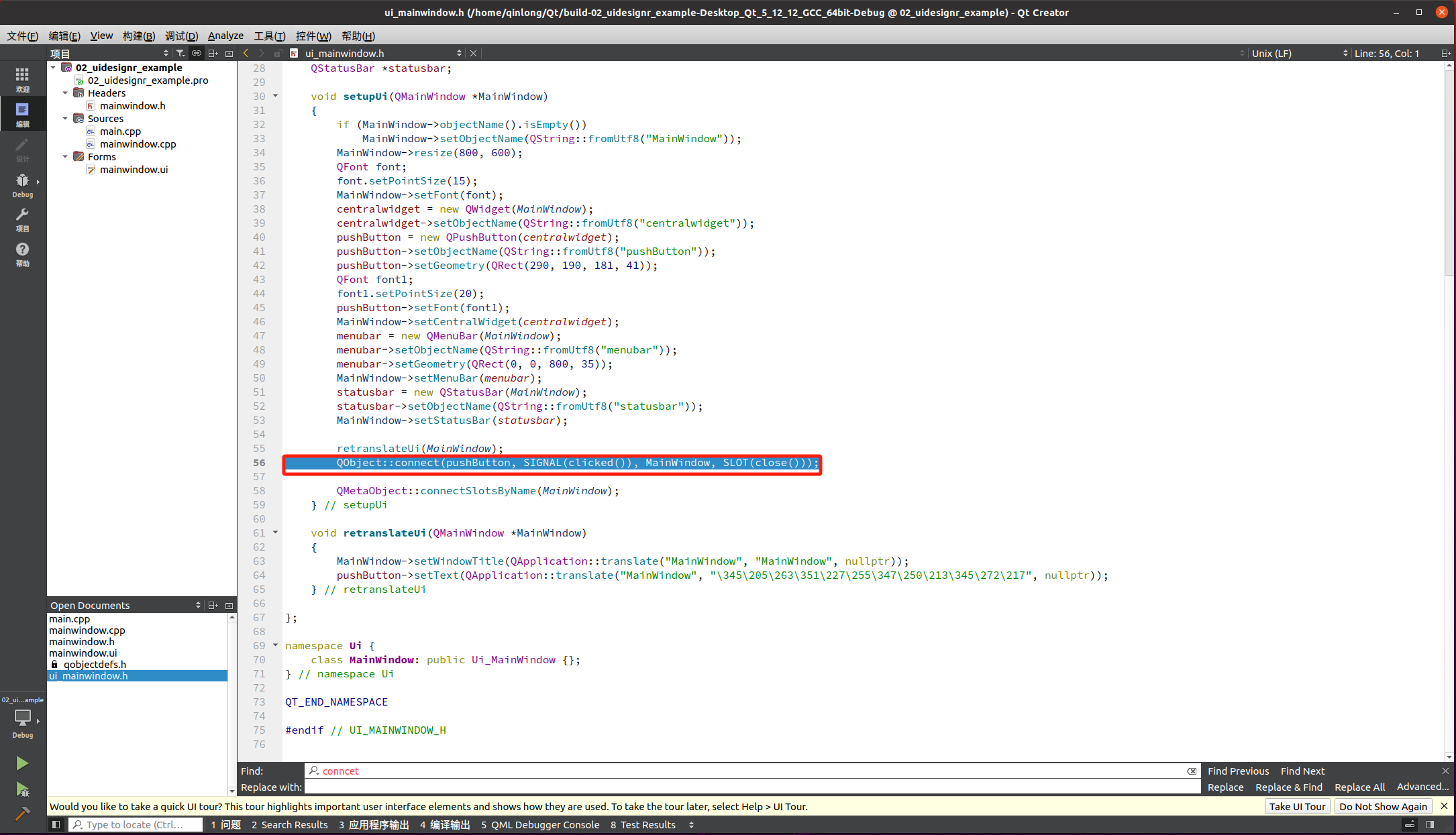Click the Edit mode icon in left sidebar
The width and height of the screenshot is (1456, 835).
pos(22,113)
